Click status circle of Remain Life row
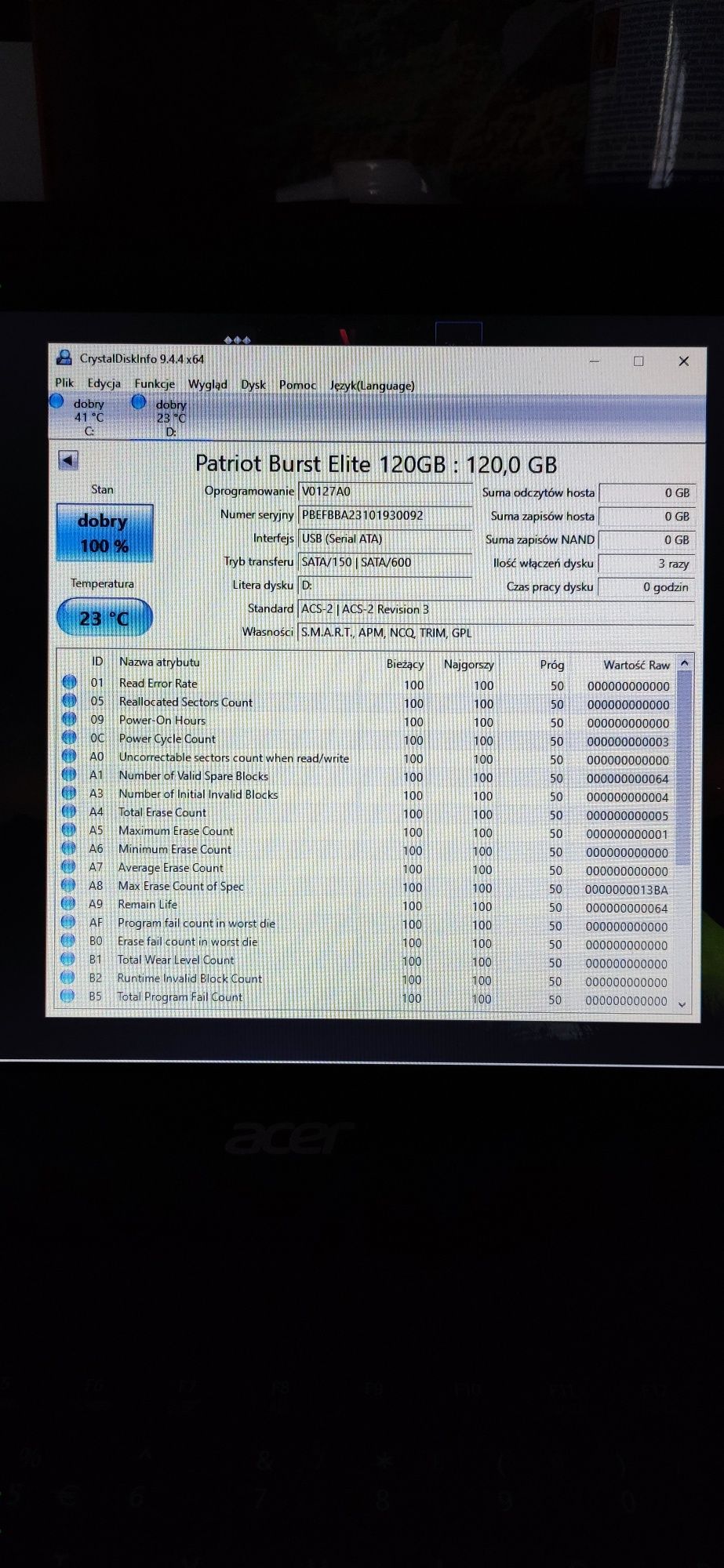 click(x=68, y=903)
